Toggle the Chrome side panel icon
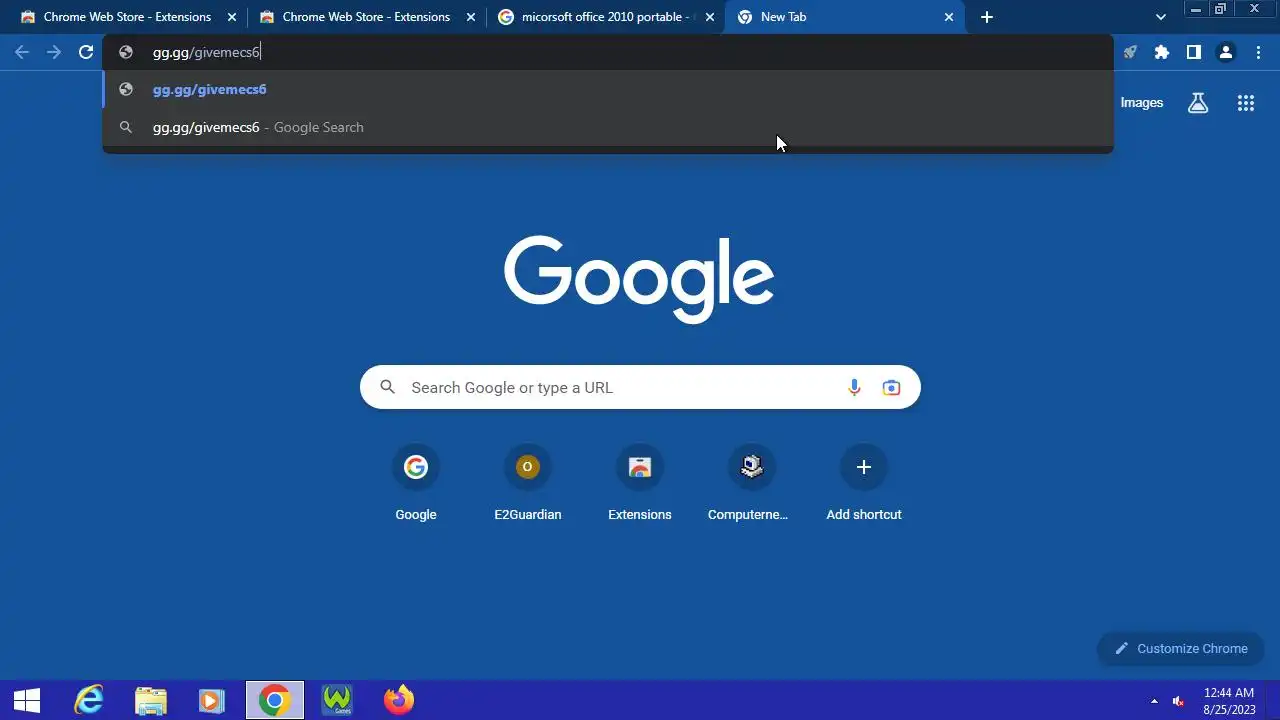 coord(1193,52)
